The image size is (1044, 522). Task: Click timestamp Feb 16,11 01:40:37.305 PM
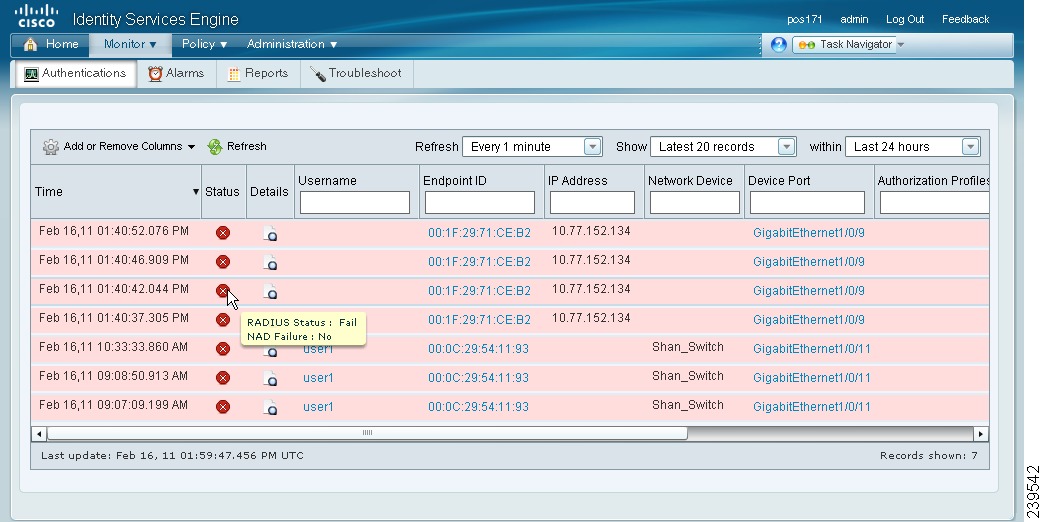[x=114, y=318]
